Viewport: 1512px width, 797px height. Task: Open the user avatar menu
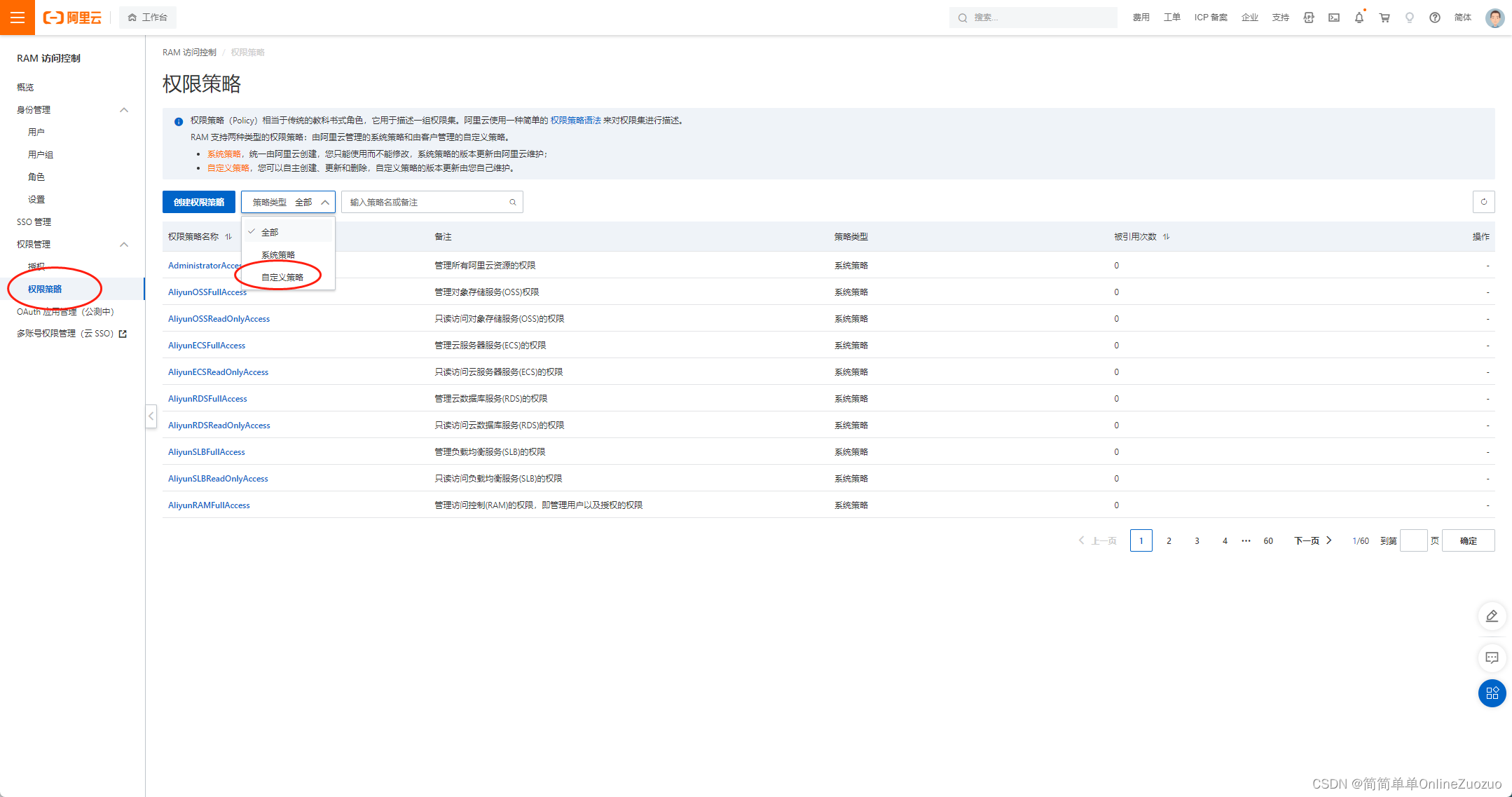click(1495, 18)
